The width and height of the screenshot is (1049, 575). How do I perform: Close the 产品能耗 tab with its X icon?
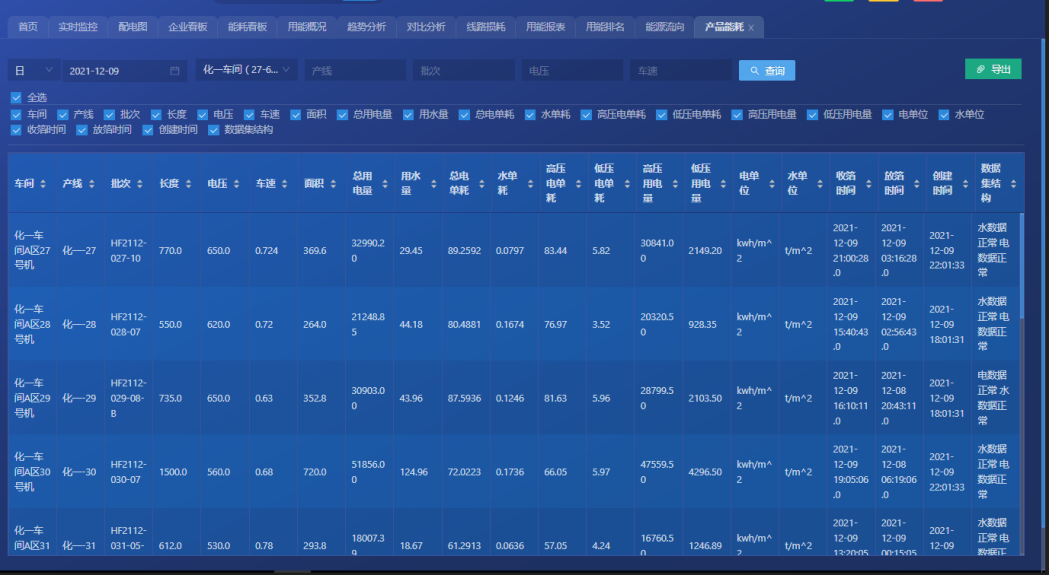pos(752,28)
